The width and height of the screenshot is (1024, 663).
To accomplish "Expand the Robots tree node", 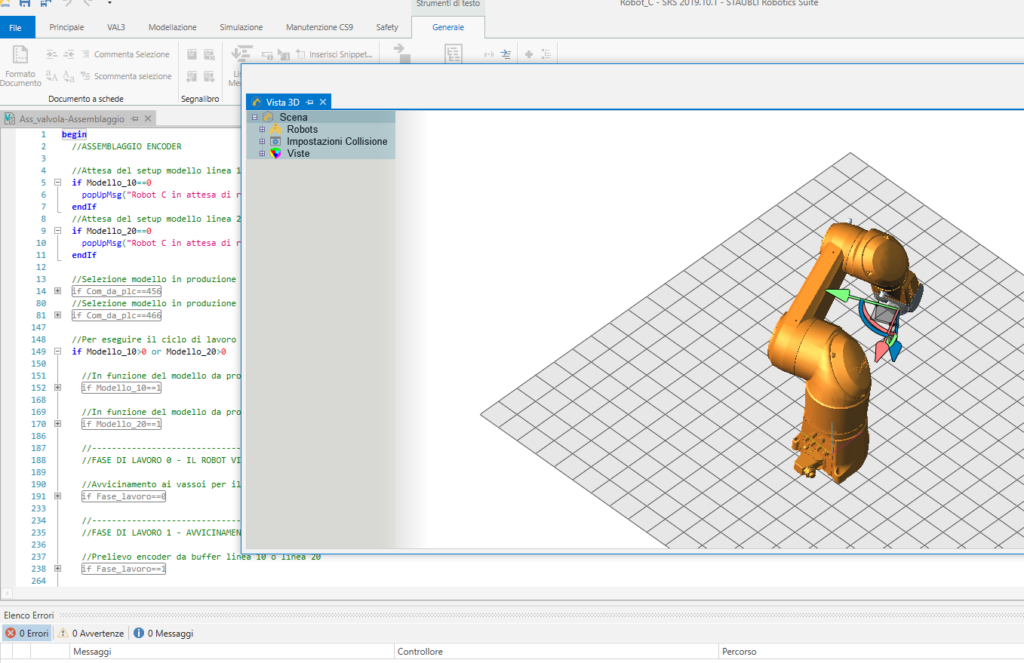I will (x=262, y=129).
